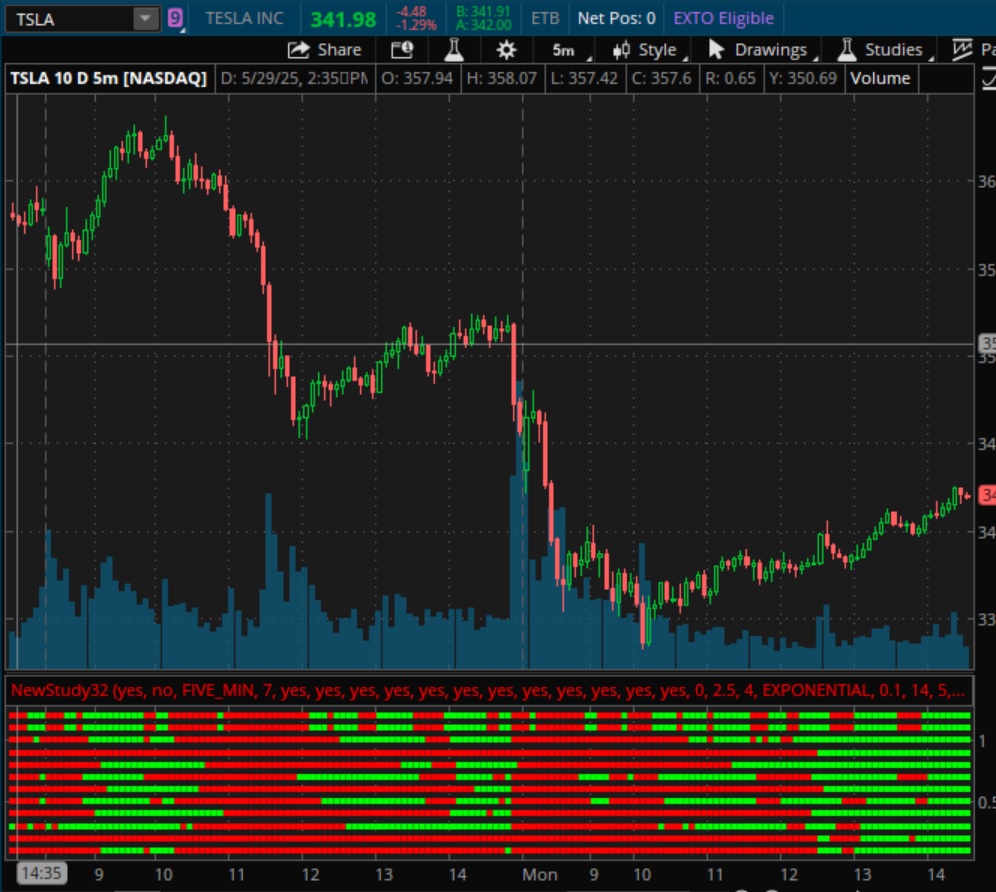This screenshot has width=996, height=892.
Task: Click the EXTO Eligible label
Action: [723, 18]
